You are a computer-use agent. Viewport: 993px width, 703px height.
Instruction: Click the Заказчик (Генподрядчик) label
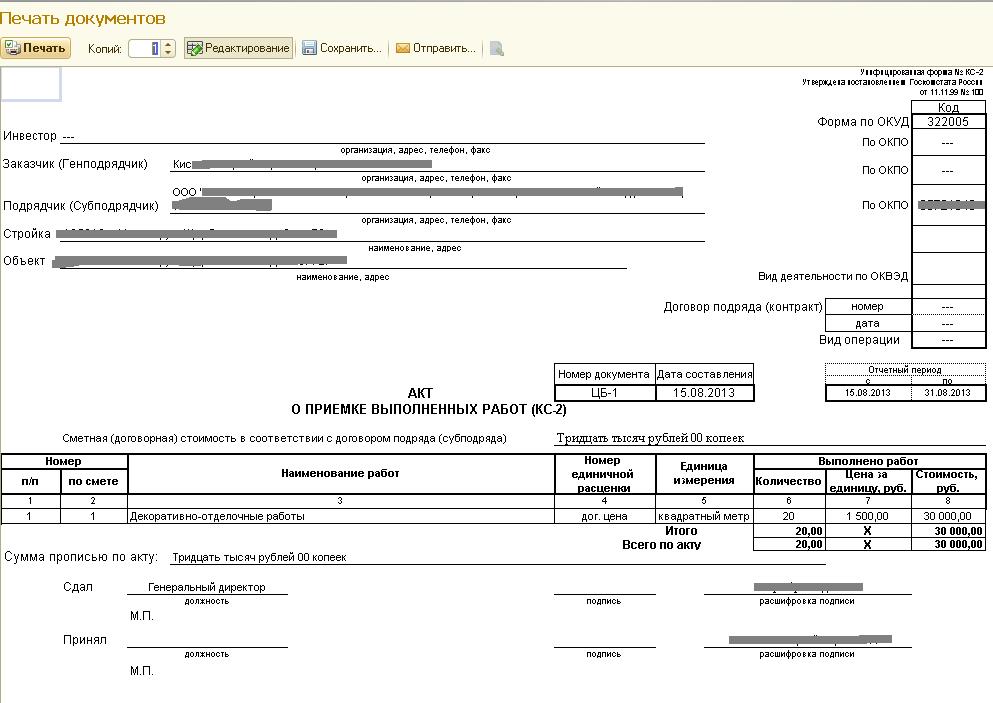75,164
